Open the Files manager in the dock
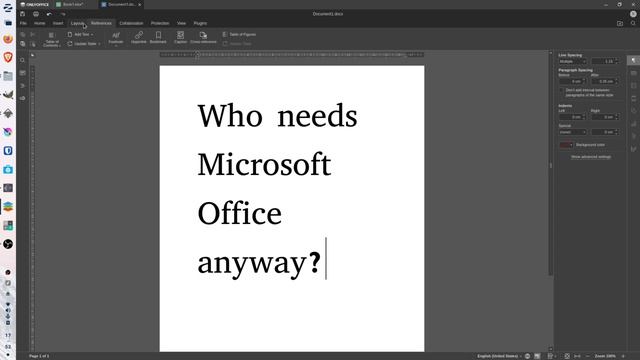 (x=8, y=76)
